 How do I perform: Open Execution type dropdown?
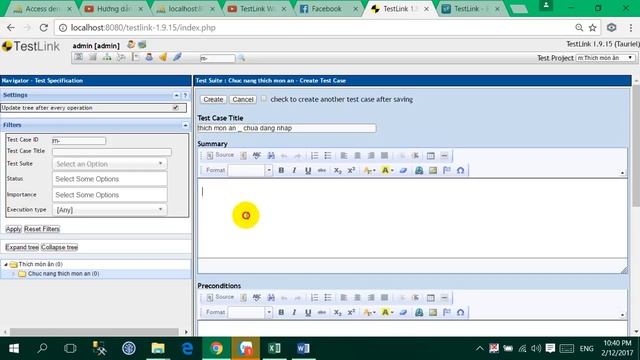coord(109,210)
